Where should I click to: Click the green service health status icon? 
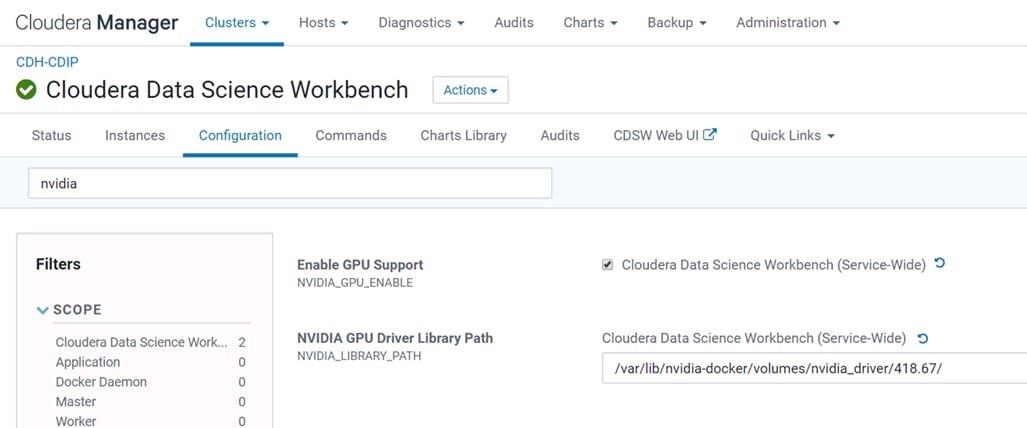pos(26,90)
